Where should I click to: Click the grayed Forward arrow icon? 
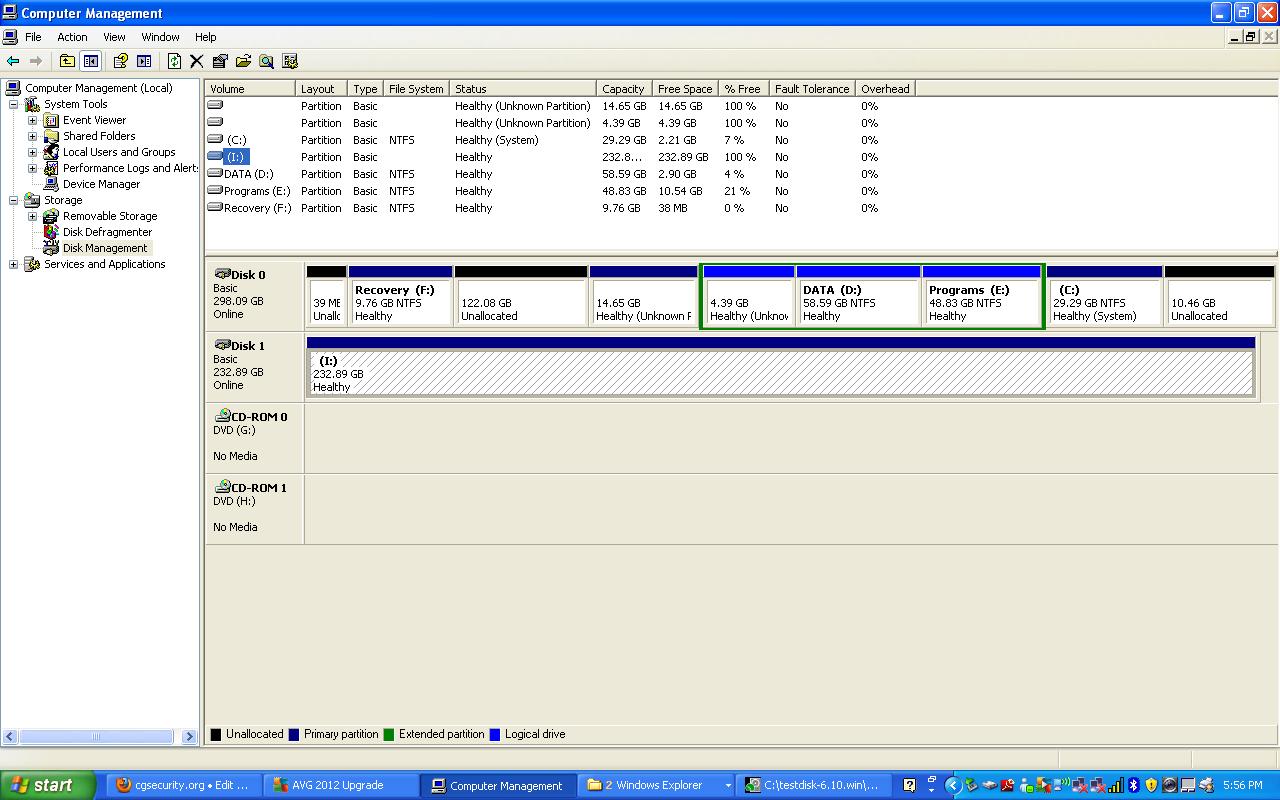(36, 61)
